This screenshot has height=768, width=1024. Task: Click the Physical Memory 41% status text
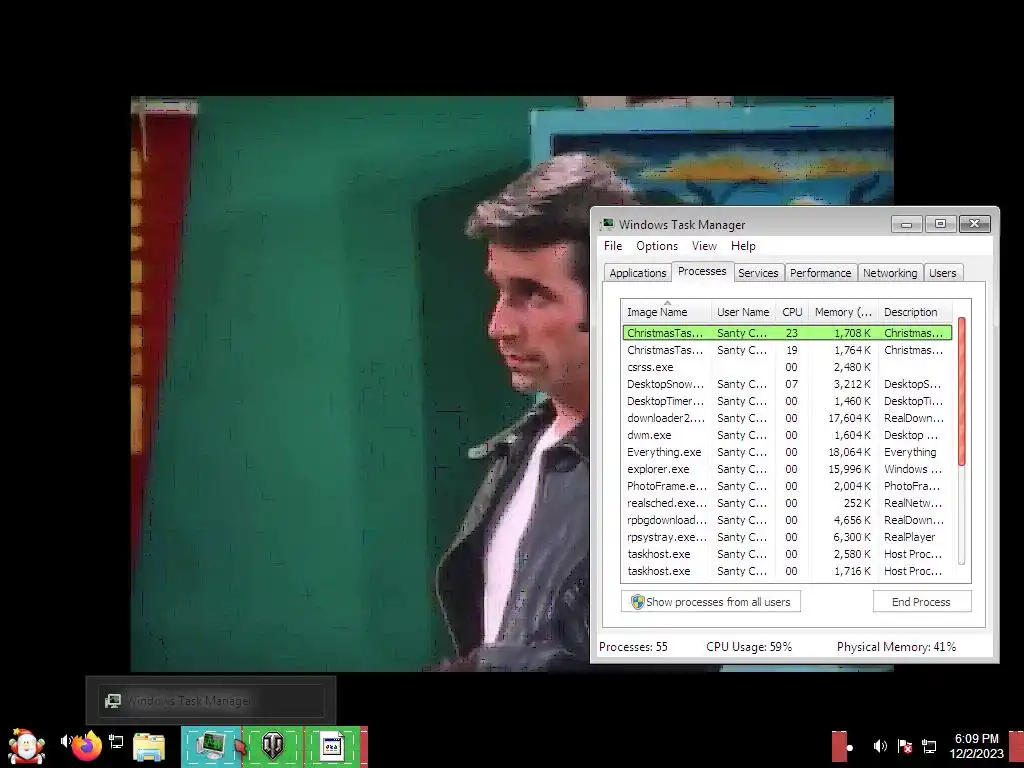pos(897,647)
